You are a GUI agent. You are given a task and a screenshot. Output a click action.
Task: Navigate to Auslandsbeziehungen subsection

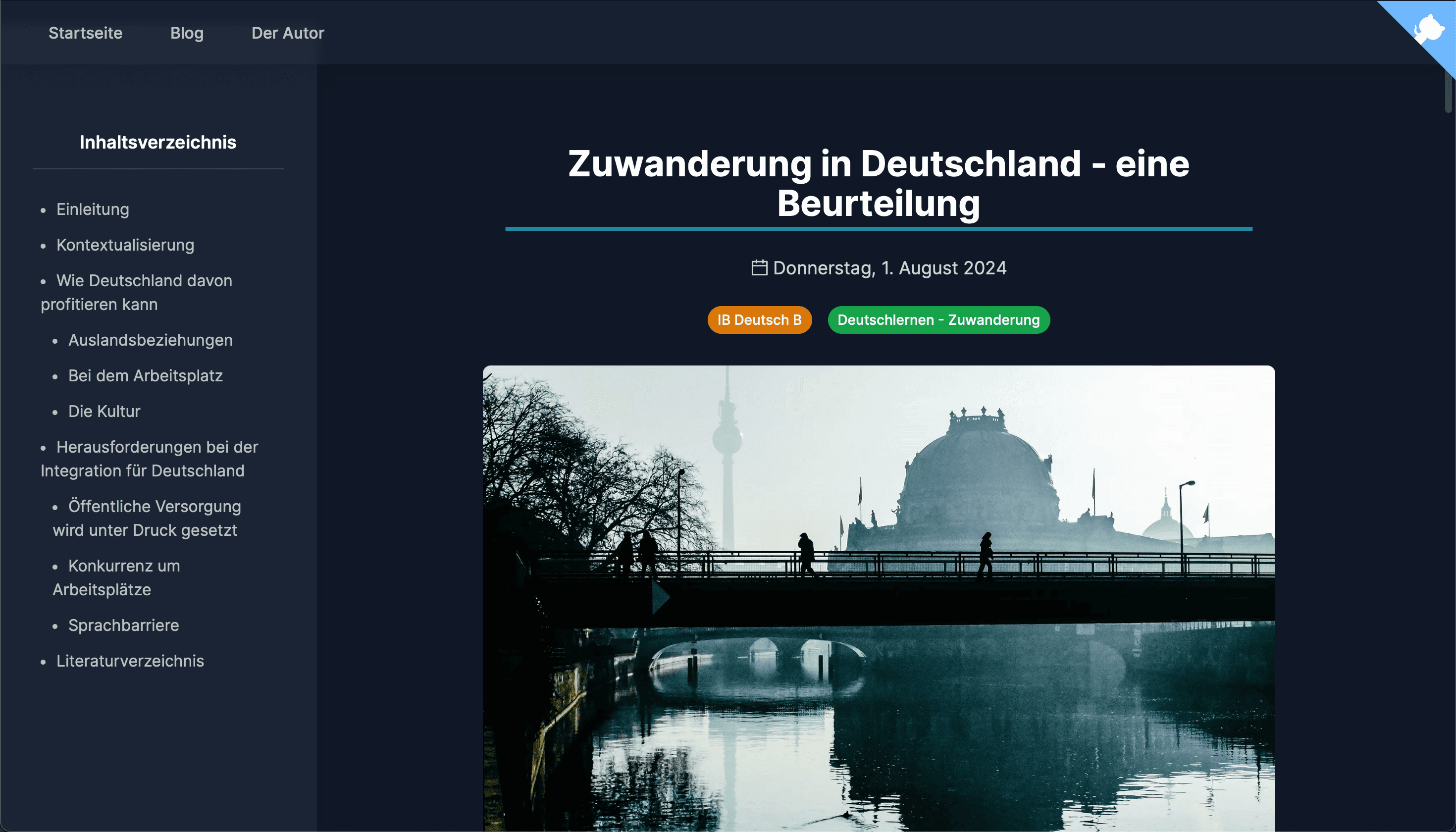(x=150, y=340)
